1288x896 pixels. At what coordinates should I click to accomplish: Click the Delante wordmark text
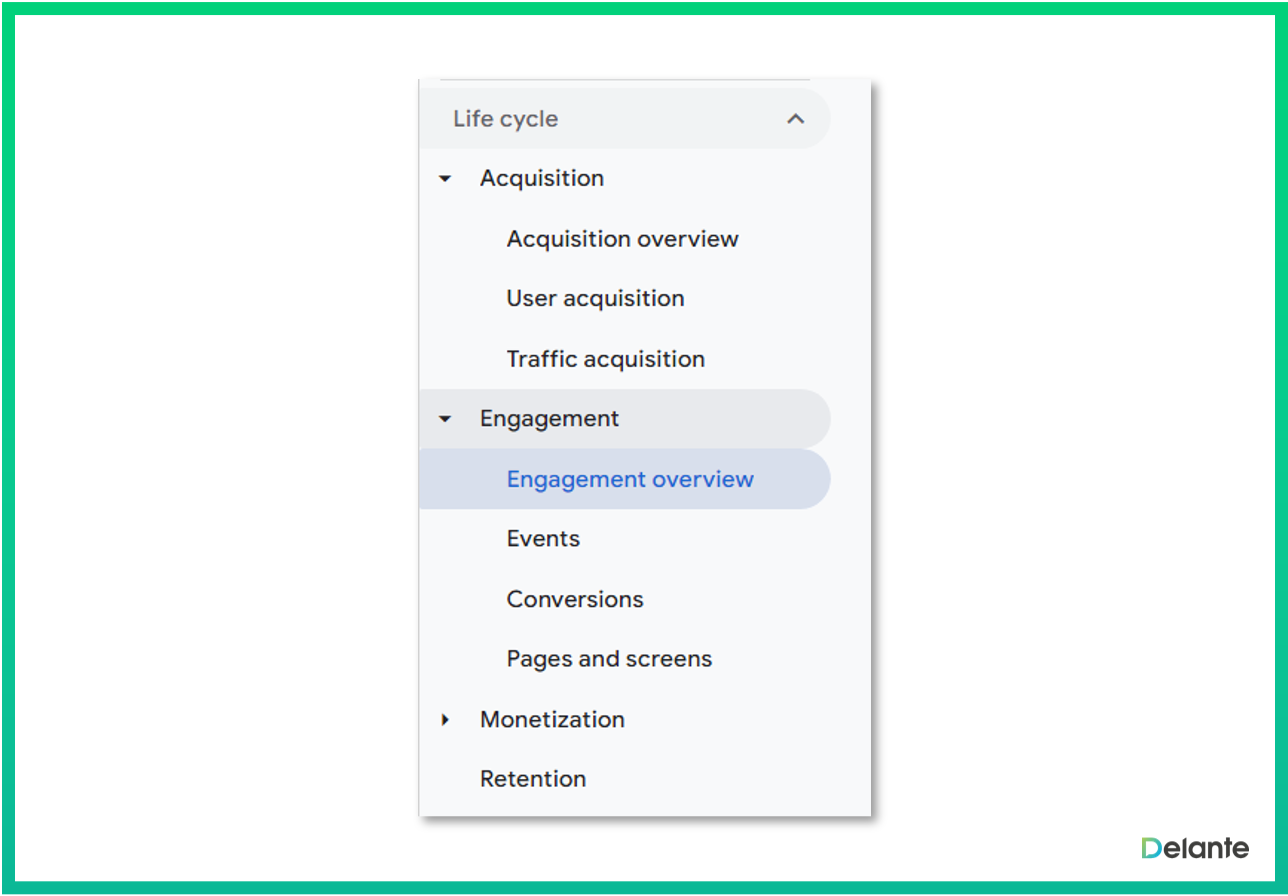1208,848
